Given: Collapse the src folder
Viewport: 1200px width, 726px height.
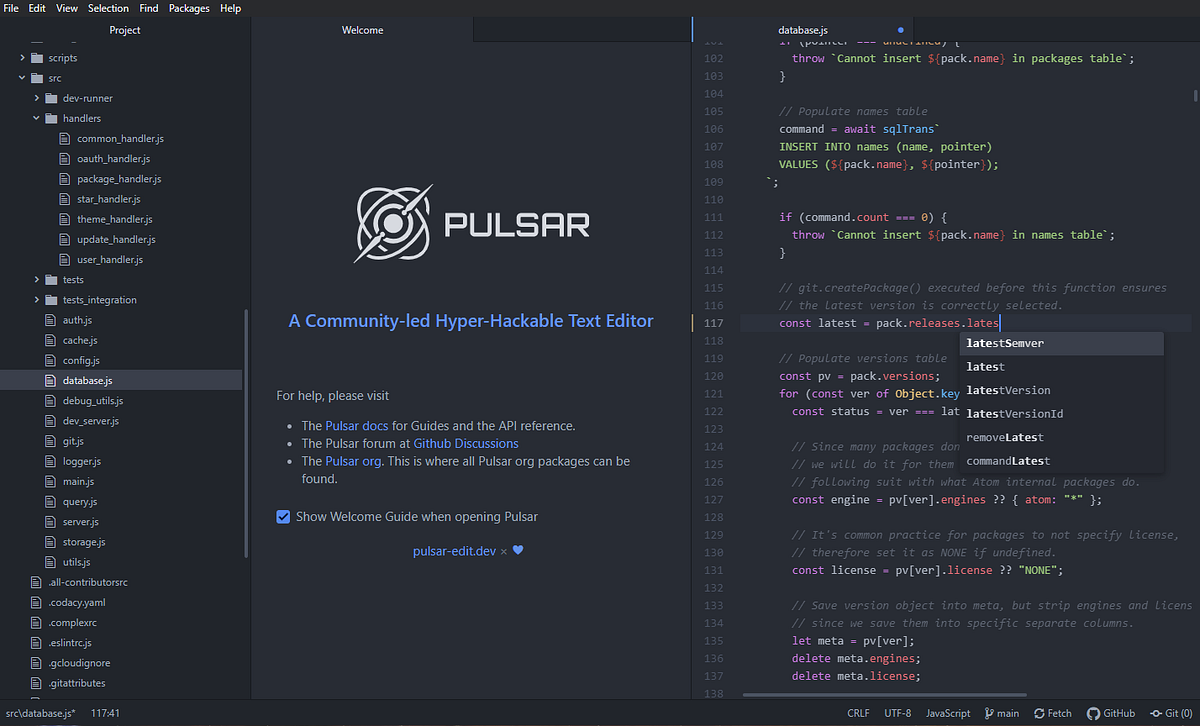Looking at the screenshot, I should click(x=21, y=77).
